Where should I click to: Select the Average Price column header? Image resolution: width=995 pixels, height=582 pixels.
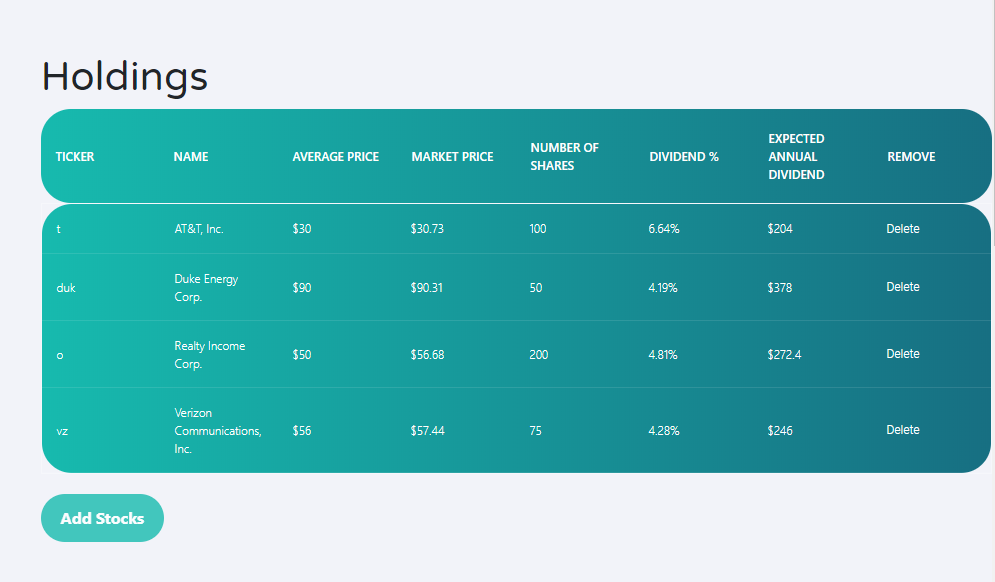pyautogui.click(x=335, y=157)
